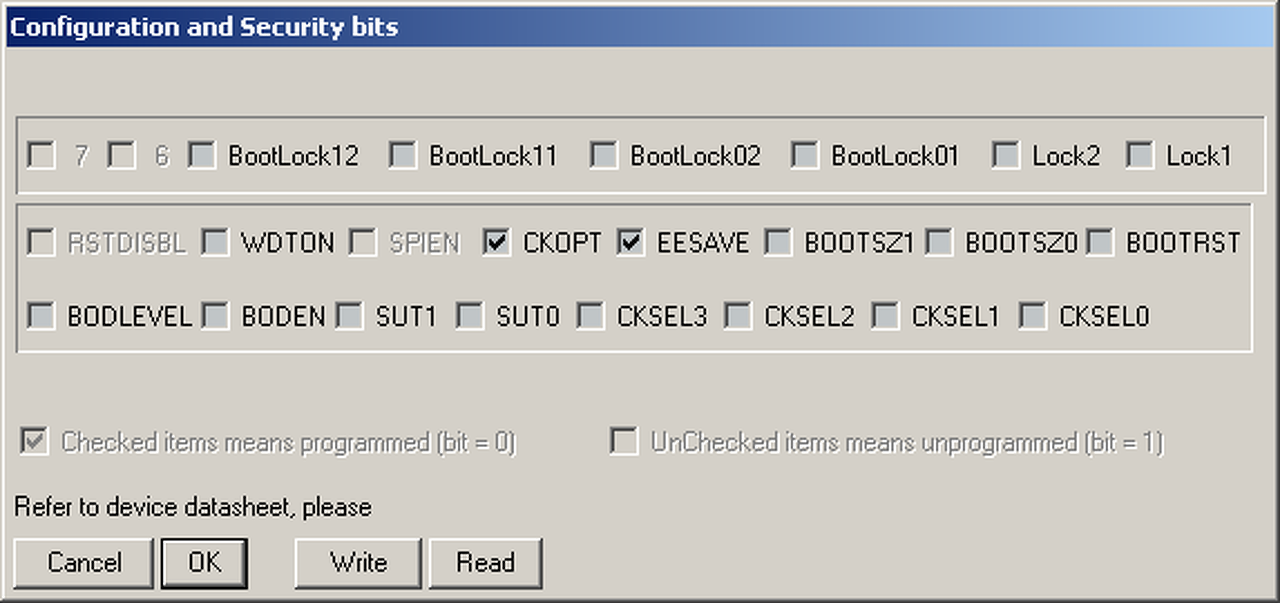Screen dimensions: 1280x603
Task: Enable the BOOTSZ1 checkbox
Action: click(x=778, y=242)
